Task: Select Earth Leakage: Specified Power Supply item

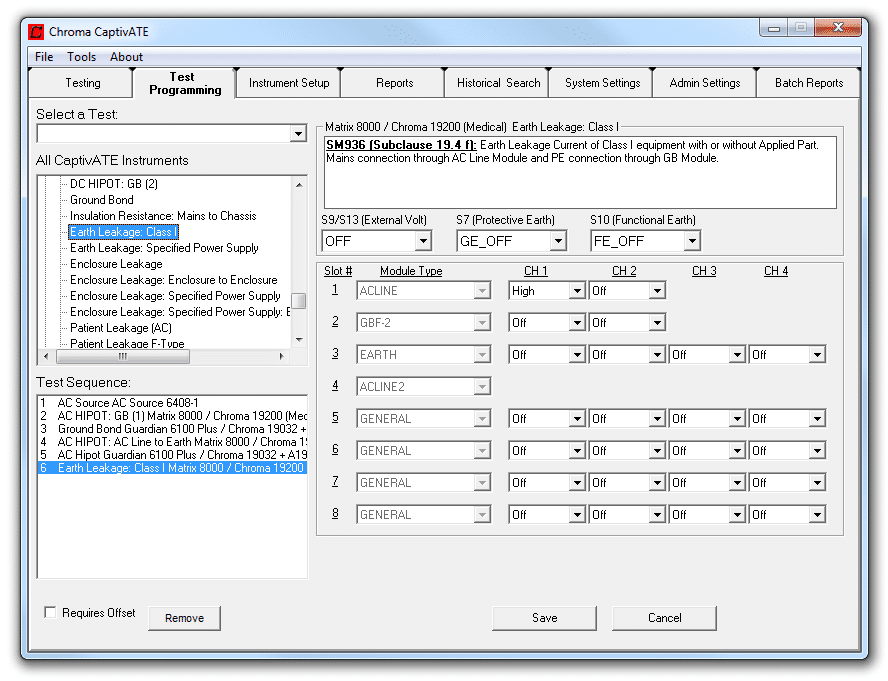Action: [164, 248]
